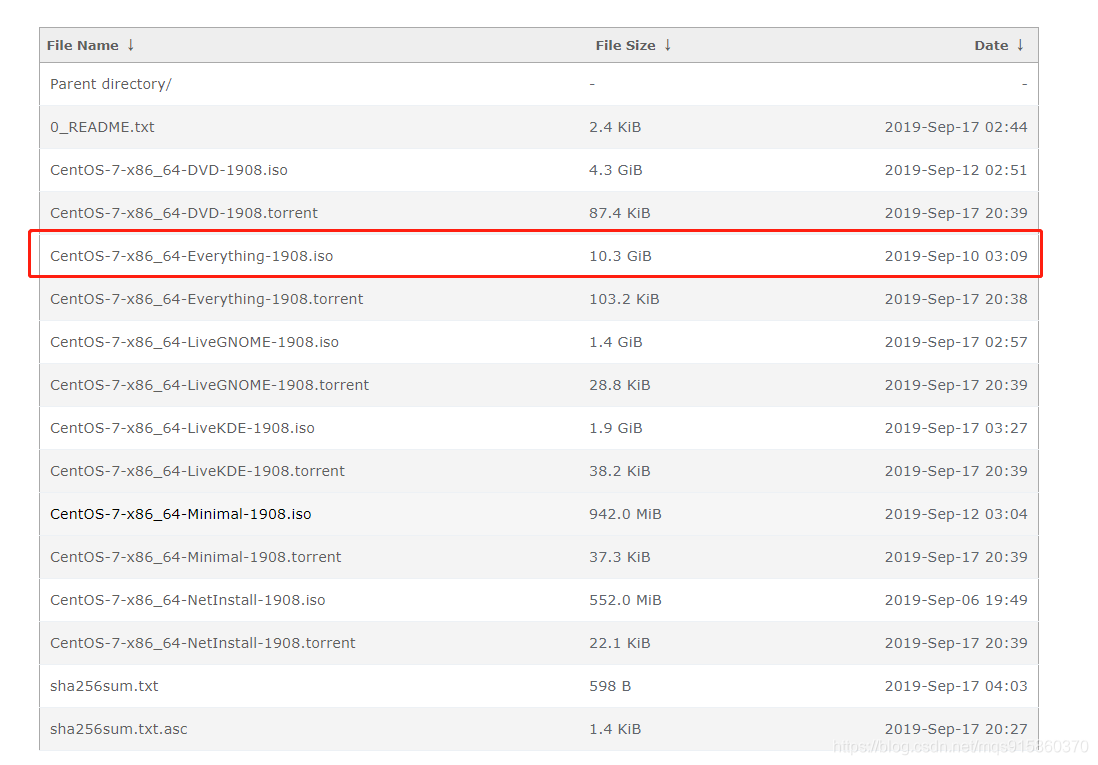
Task: Download CentOS-7-x86_64-Minimal-1908.torrent
Action: coord(195,557)
